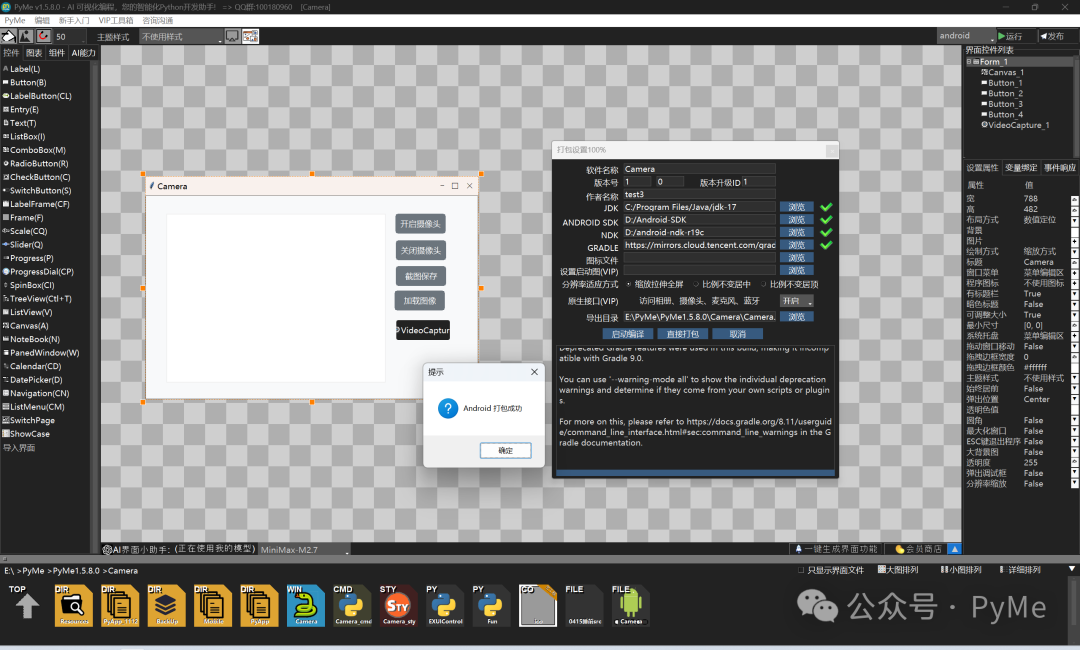Click 取消 in the packaging dialog
The width and height of the screenshot is (1080, 650).
pyautogui.click(x=738, y=334)
